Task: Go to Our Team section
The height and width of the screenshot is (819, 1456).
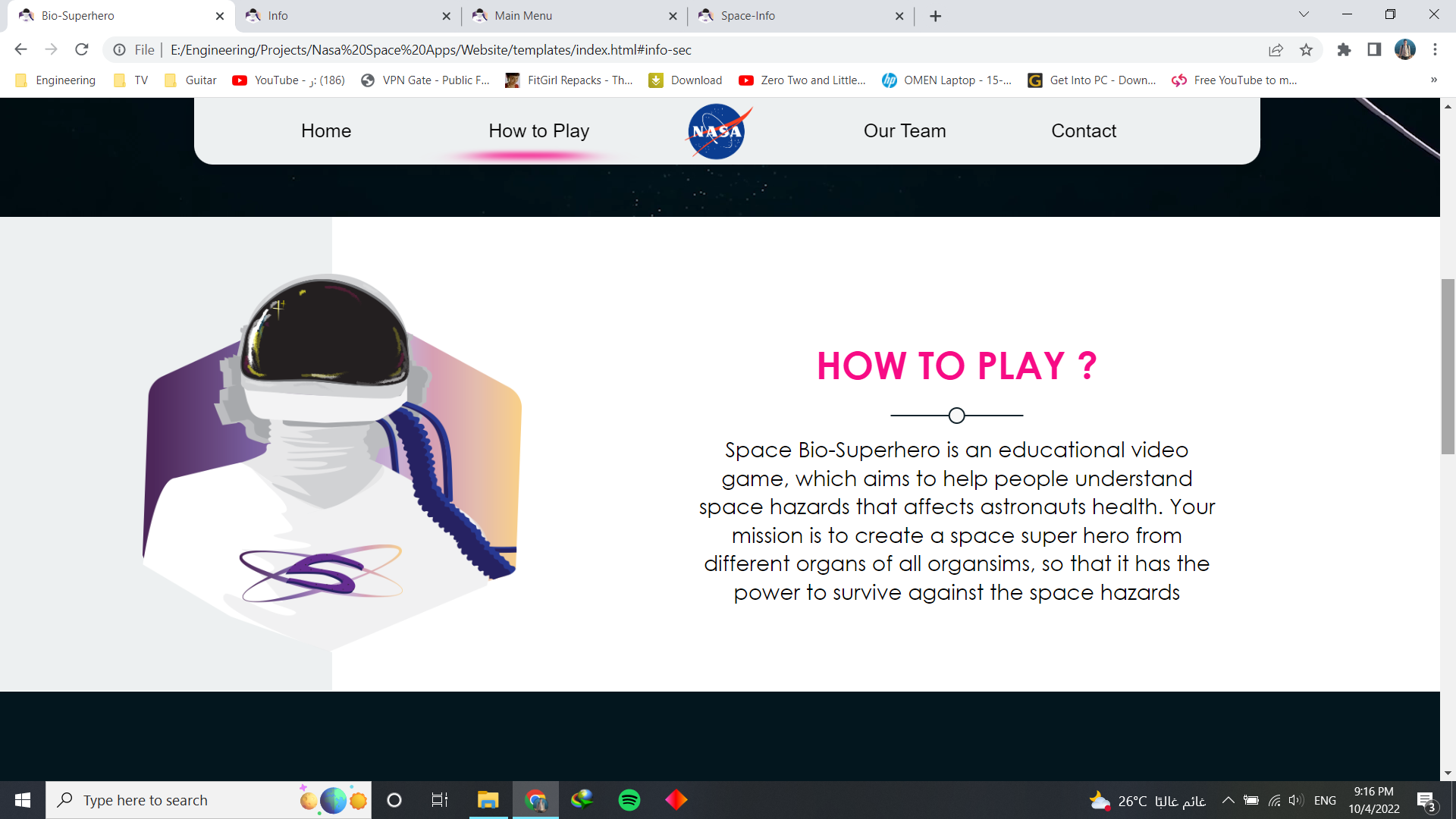Action: (904, 131)
